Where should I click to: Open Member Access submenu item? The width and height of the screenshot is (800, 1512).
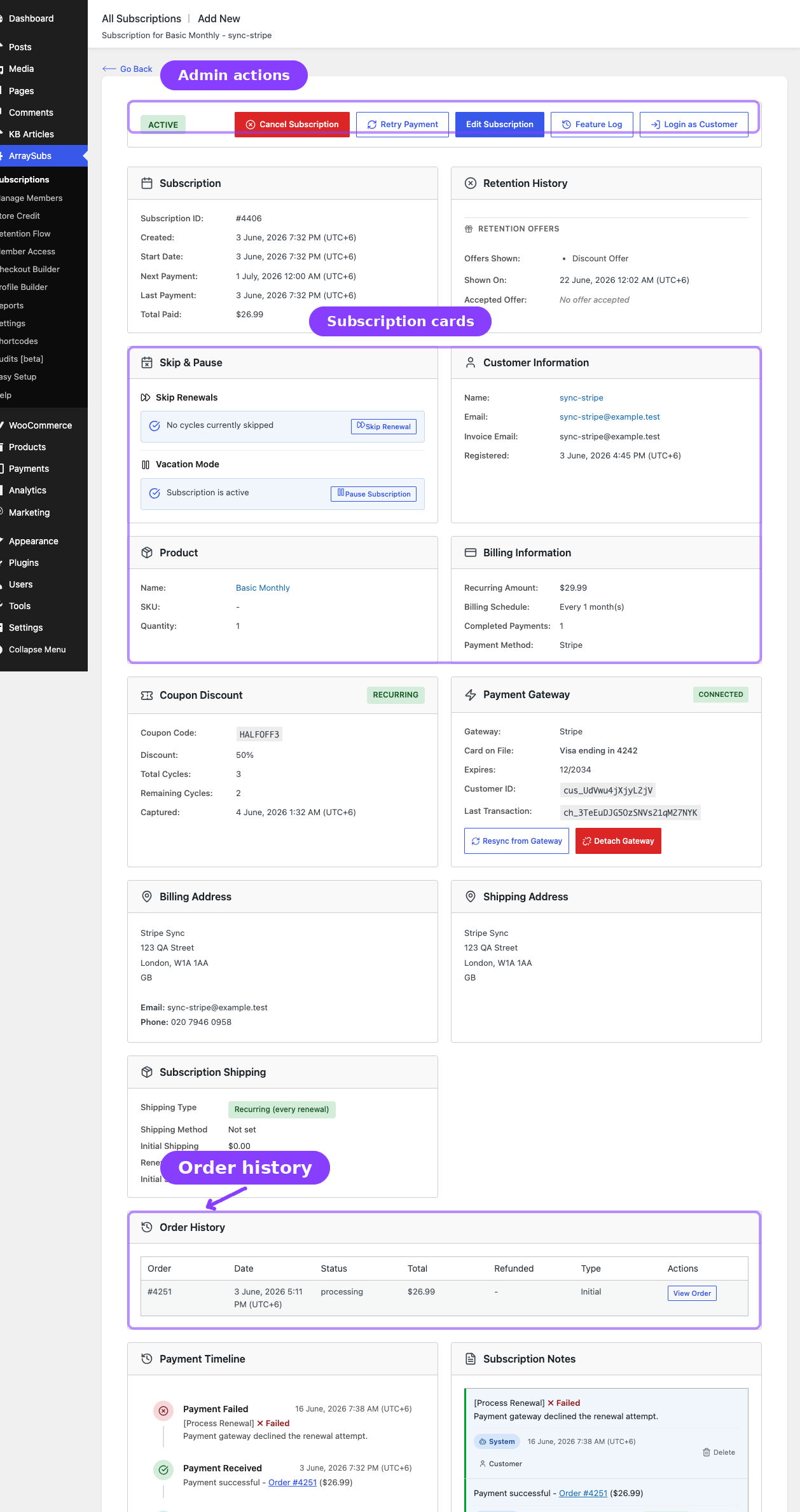point(44,252)
